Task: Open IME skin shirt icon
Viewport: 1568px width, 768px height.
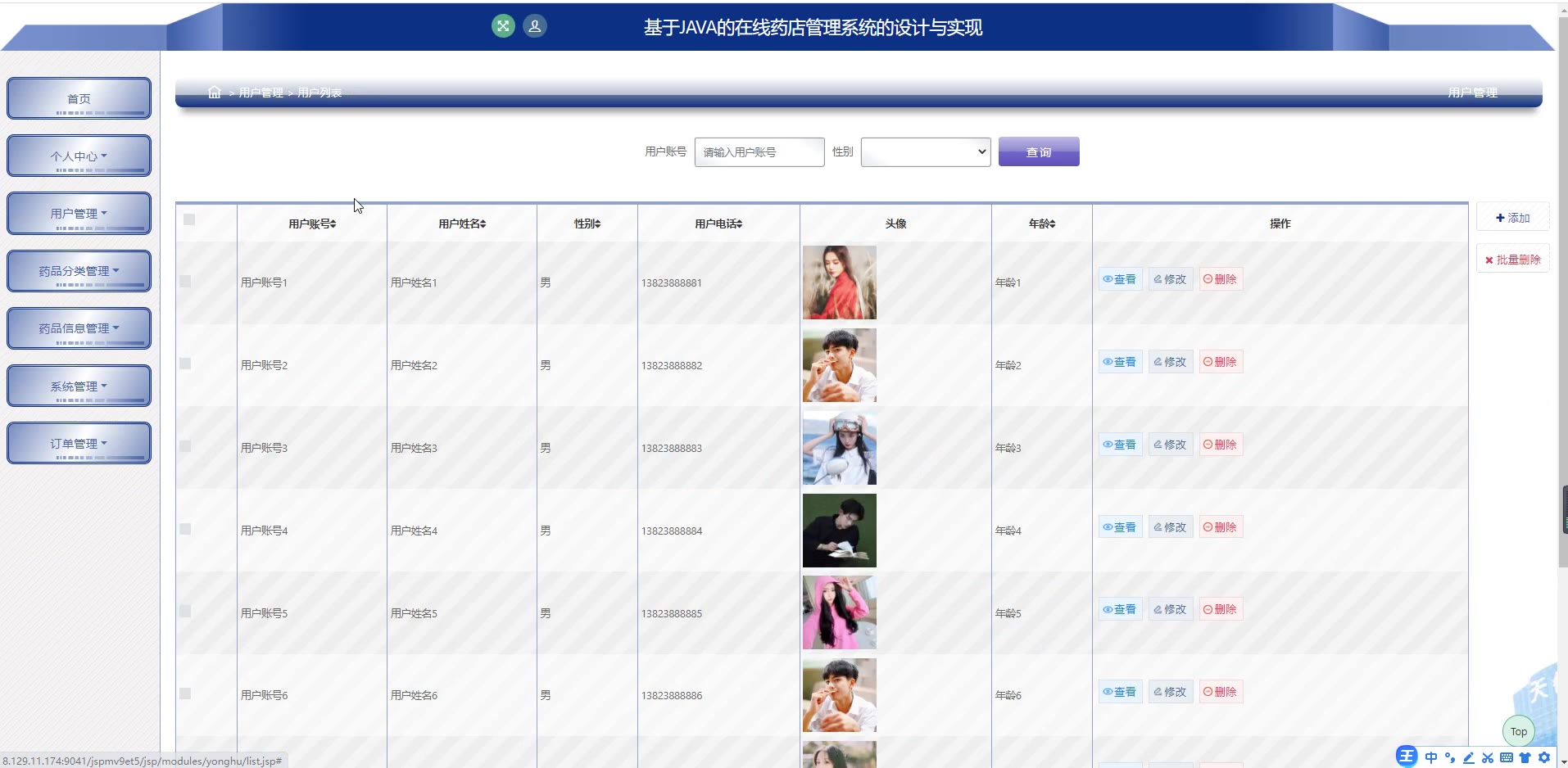Action: point(1525,757)
